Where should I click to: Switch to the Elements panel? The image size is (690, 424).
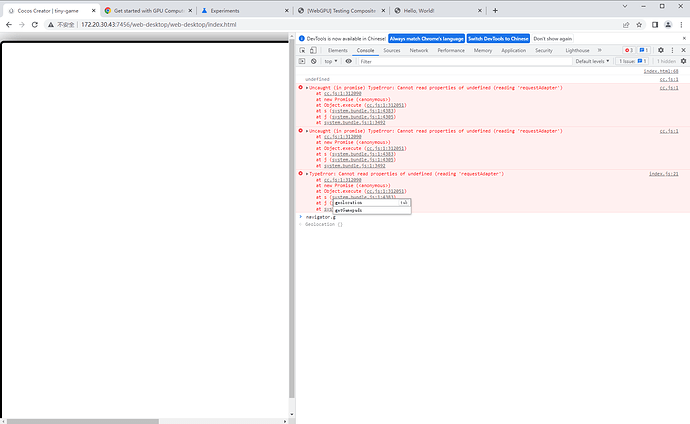pyautogui.click(x=338, y=51)
